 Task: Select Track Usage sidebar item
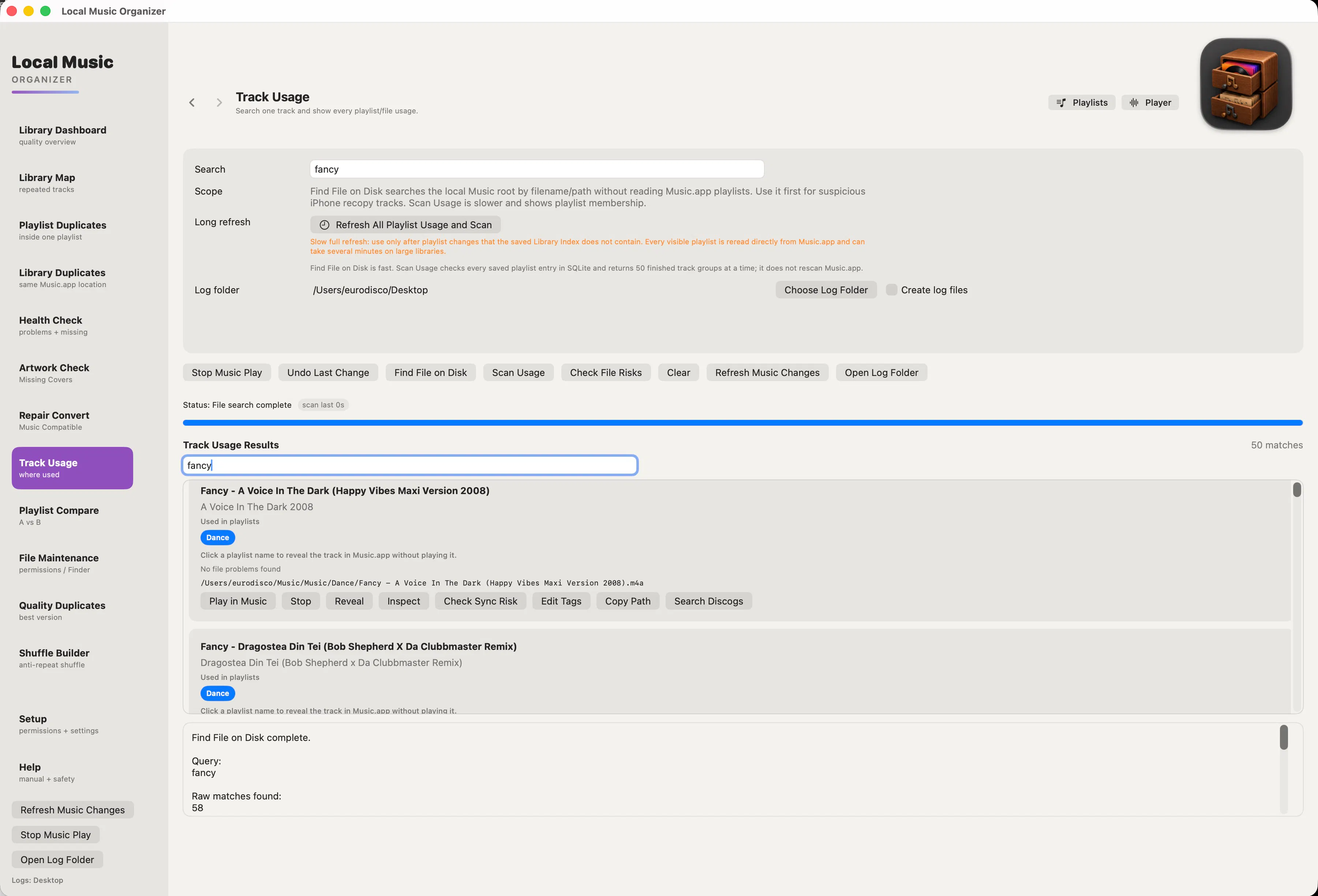[x=72, y=468]
